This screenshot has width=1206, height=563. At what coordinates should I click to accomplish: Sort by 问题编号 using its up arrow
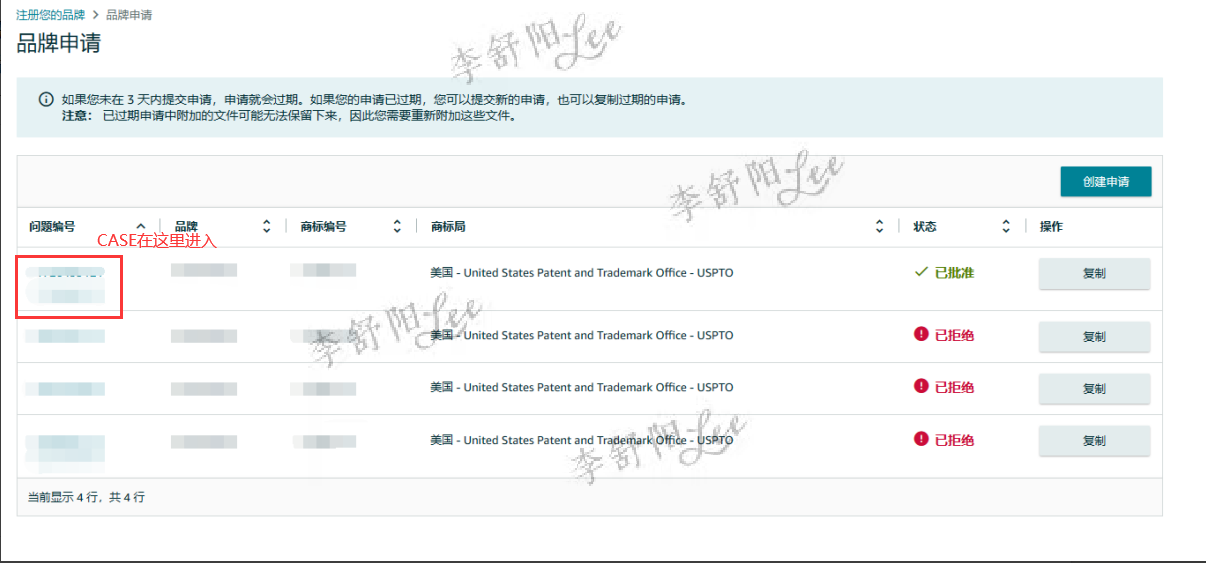(x=141, y=227)
